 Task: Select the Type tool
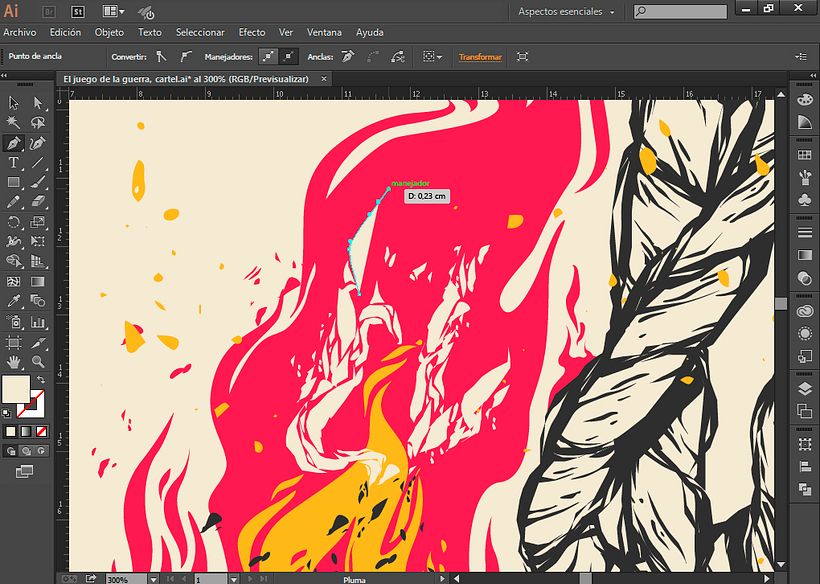pos(14,162)
